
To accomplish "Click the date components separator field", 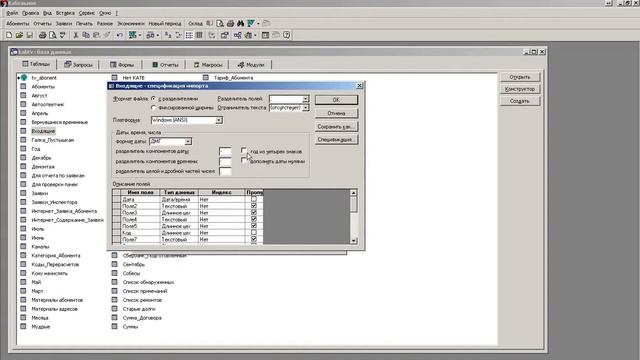I will (225, 151).
